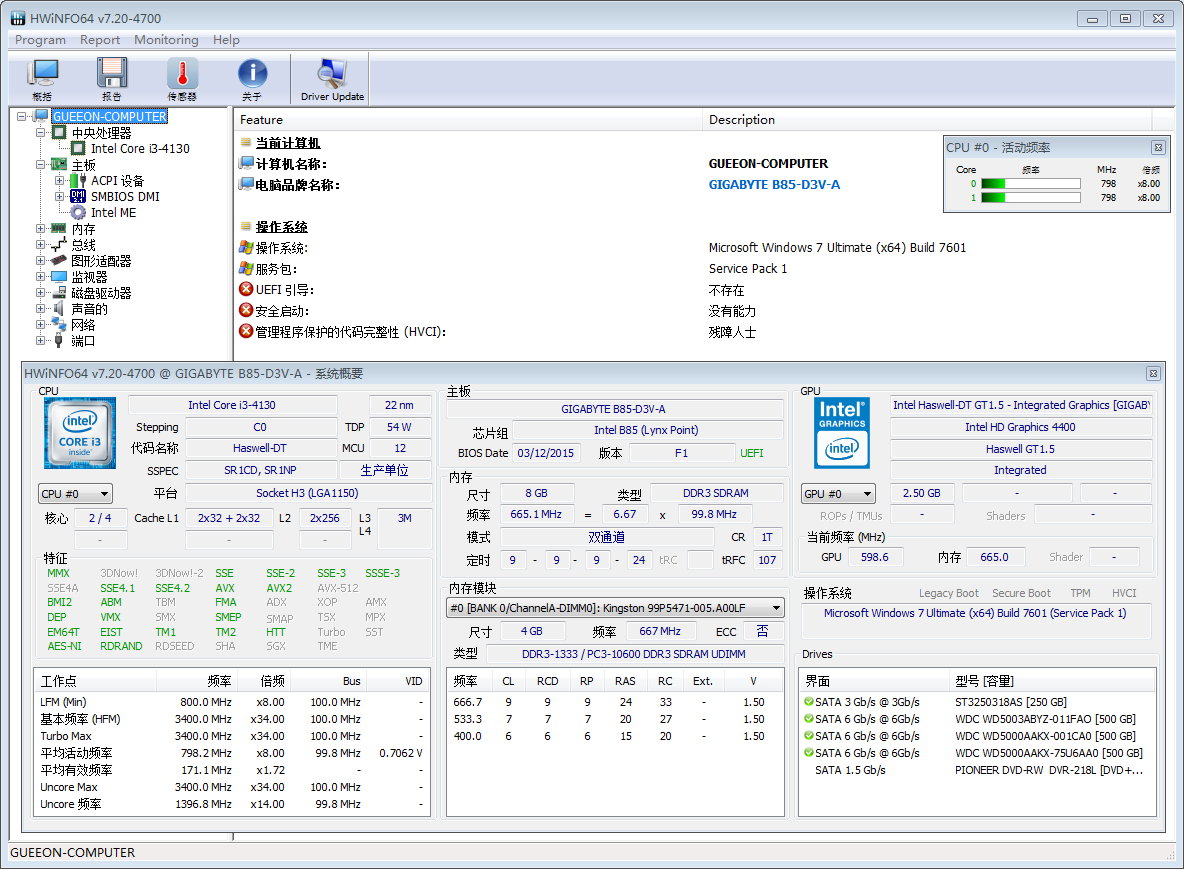Viewport: 1184px width, 869px height.
Task: Click the About (关于) info icon
Action: 252,79
